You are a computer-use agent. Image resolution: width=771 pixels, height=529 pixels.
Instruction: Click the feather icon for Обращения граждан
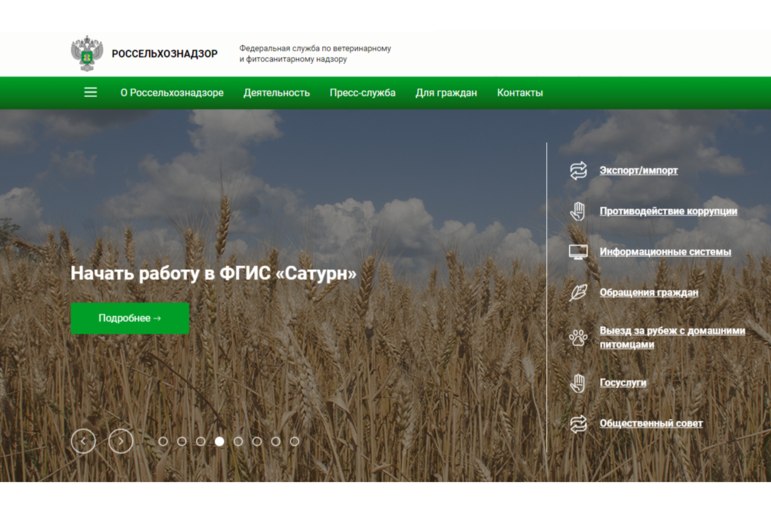pos(578,293)
